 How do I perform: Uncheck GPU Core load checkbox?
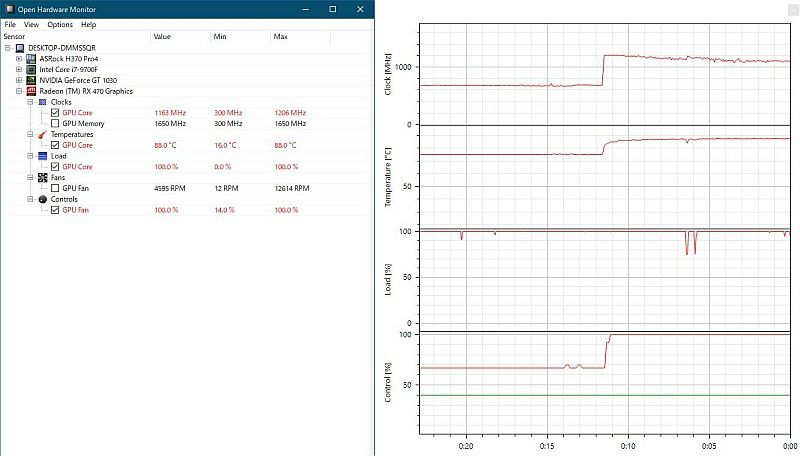55,167
